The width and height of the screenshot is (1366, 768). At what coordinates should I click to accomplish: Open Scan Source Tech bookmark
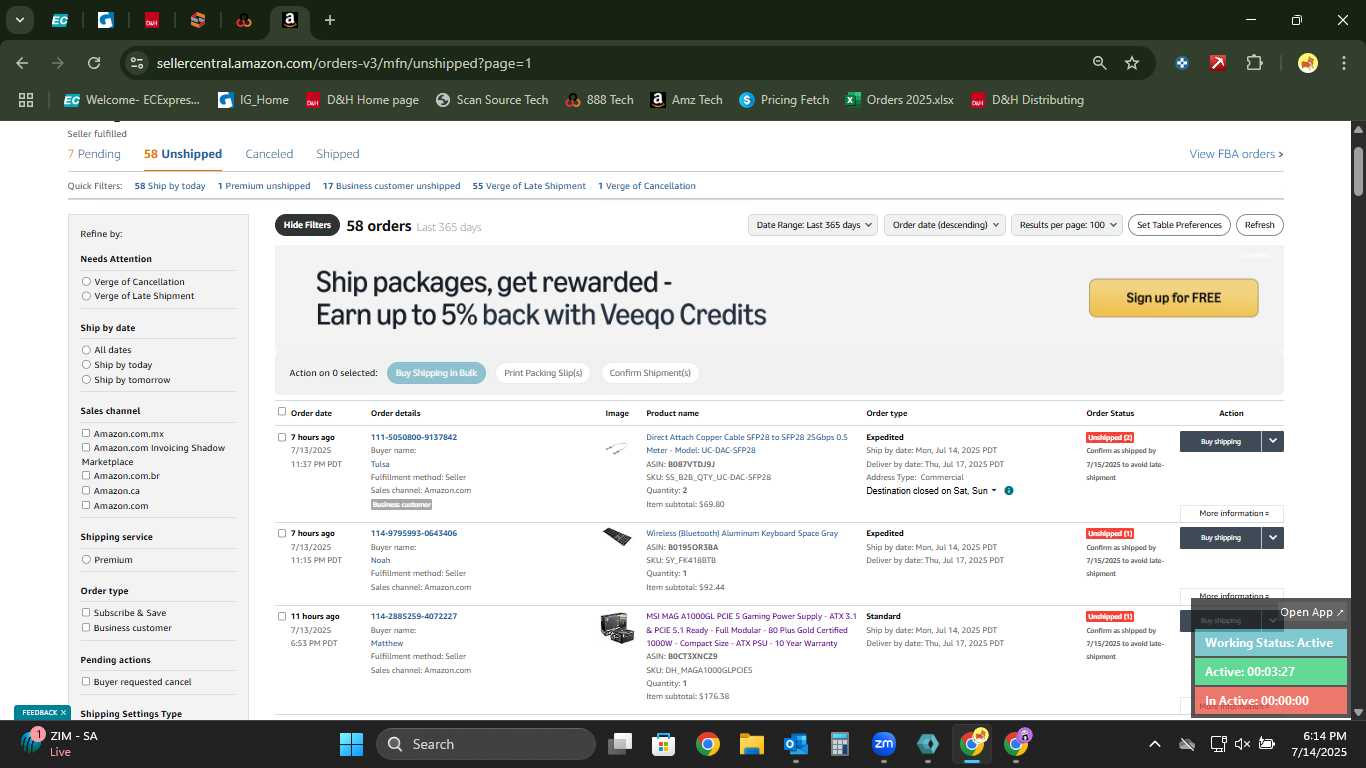492,100
